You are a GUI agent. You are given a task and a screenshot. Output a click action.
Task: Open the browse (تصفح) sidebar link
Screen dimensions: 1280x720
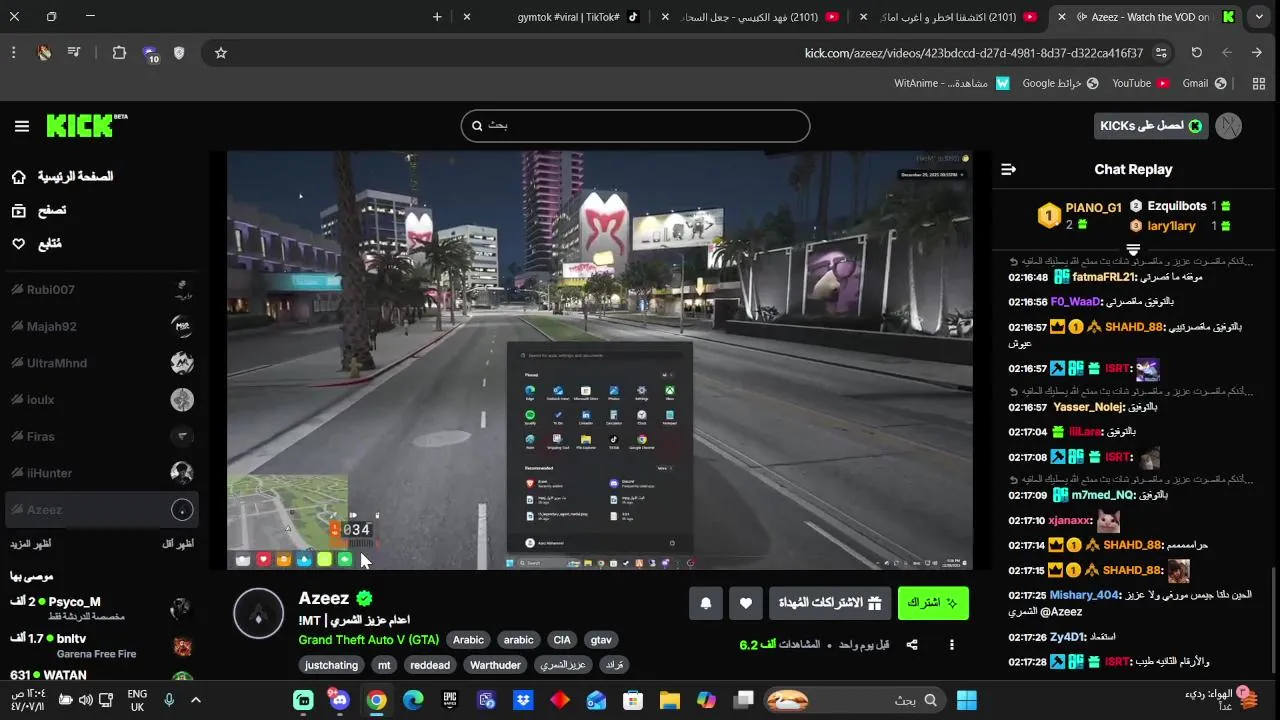[40, 210]
